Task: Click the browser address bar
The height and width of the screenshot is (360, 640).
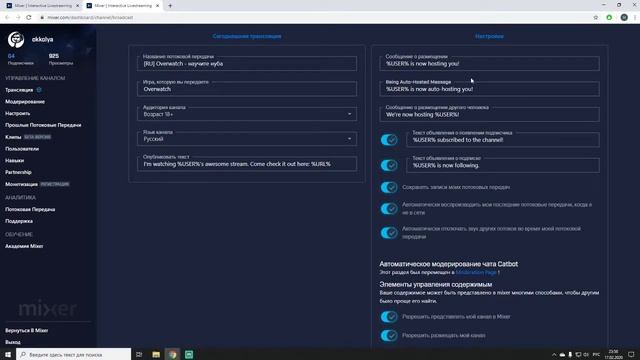Action: coord(314,18)
